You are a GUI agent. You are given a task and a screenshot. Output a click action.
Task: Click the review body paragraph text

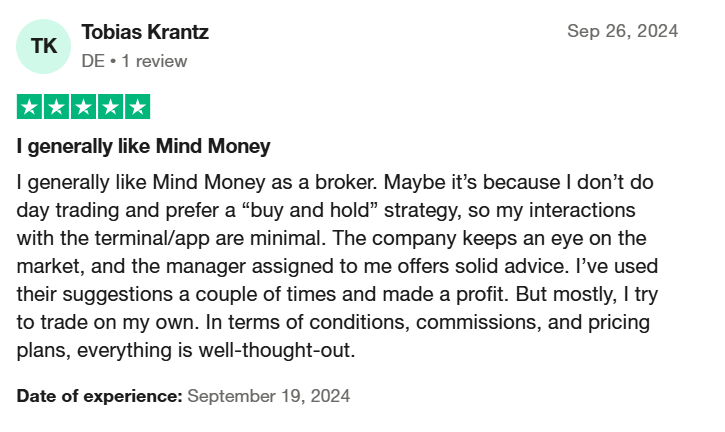tap(337, 266)
